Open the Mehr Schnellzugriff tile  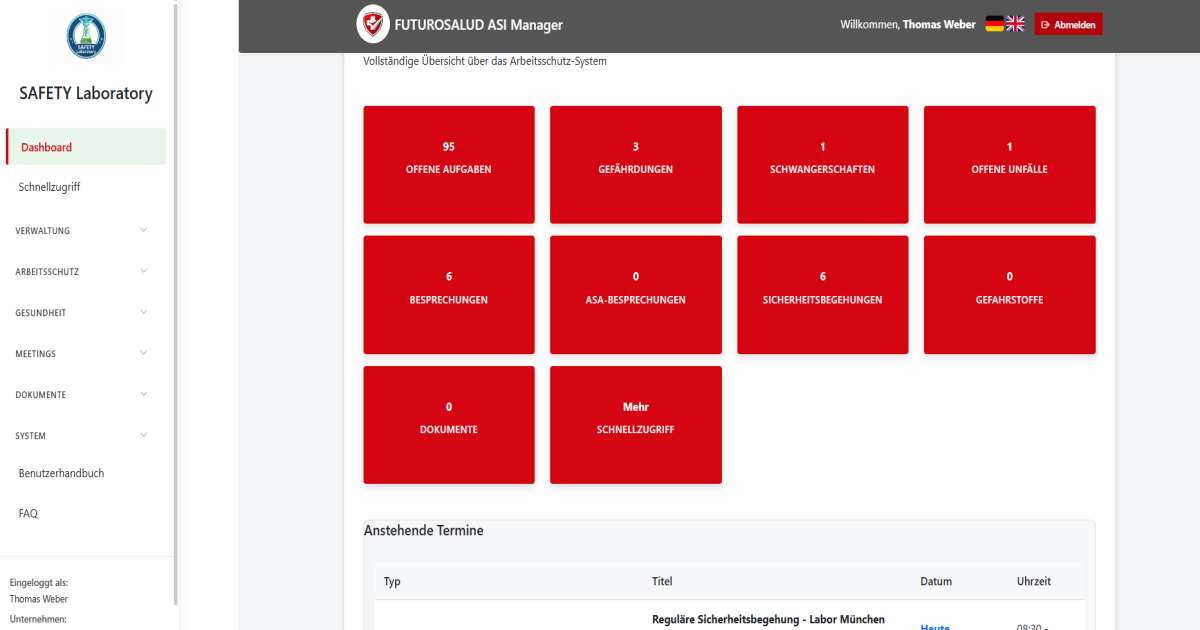(635, 425)
